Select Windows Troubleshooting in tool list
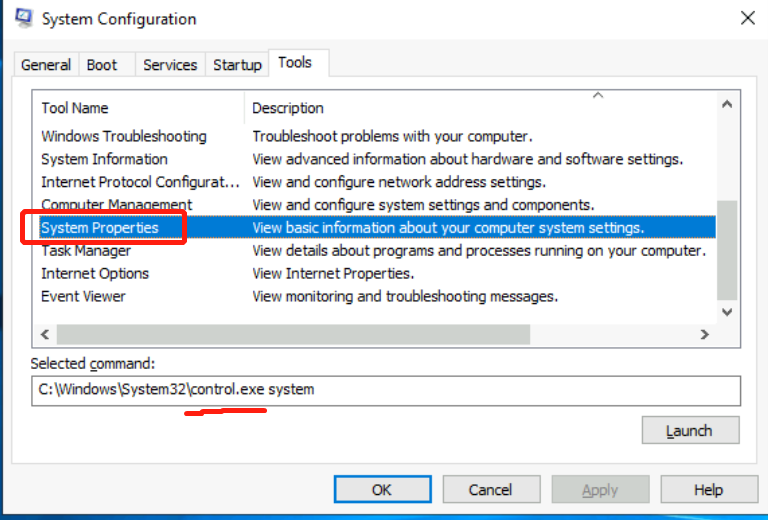Viewport: 768px width, 520px height. click(x=124, y=136)
